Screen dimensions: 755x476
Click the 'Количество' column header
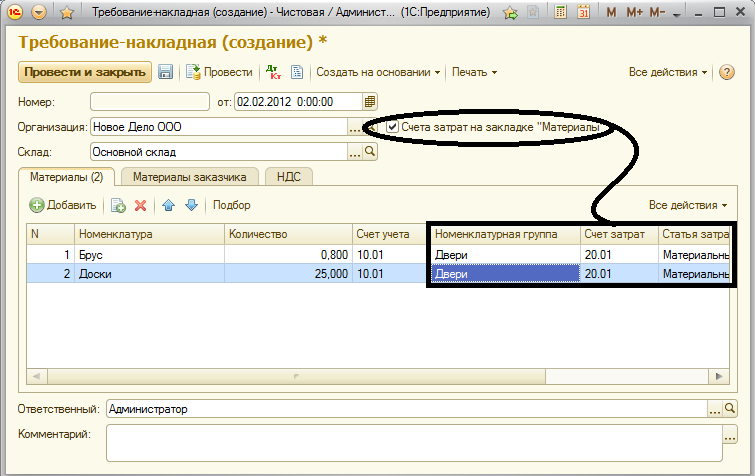(x=288, y=234)
